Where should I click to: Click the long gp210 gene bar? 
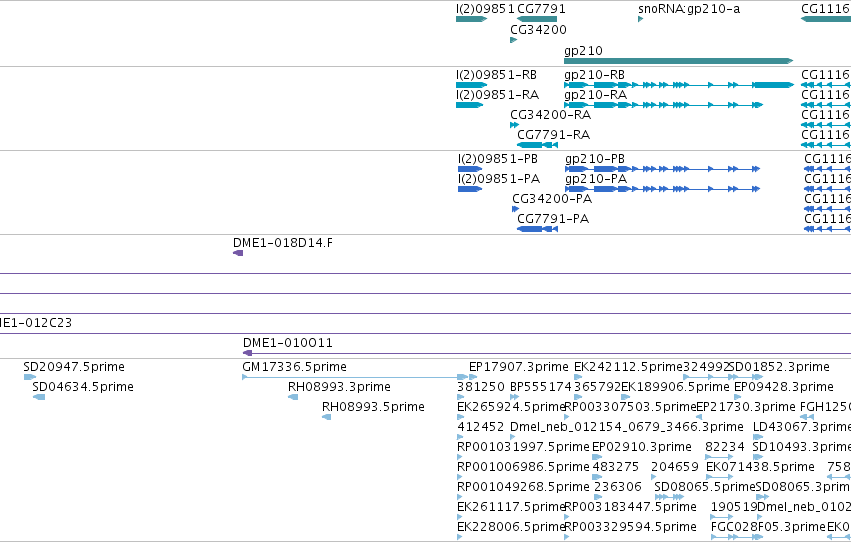point(678,61)
